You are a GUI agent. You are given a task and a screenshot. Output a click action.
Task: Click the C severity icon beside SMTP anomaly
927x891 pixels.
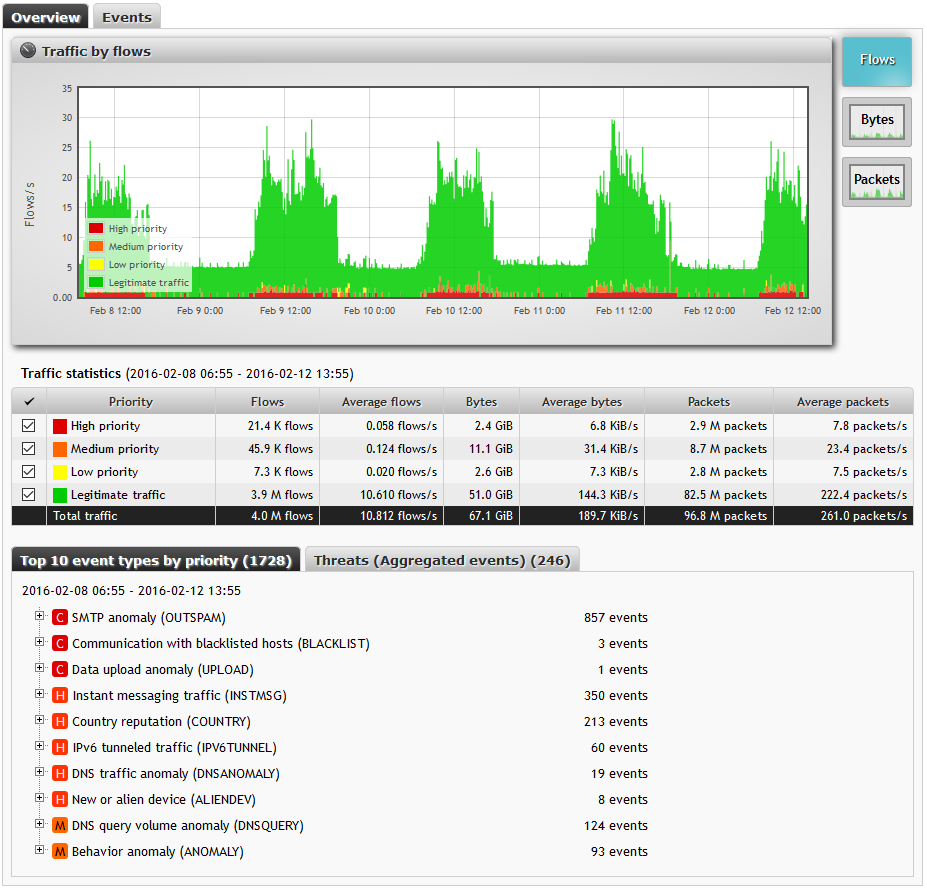[x=59, y=617]
